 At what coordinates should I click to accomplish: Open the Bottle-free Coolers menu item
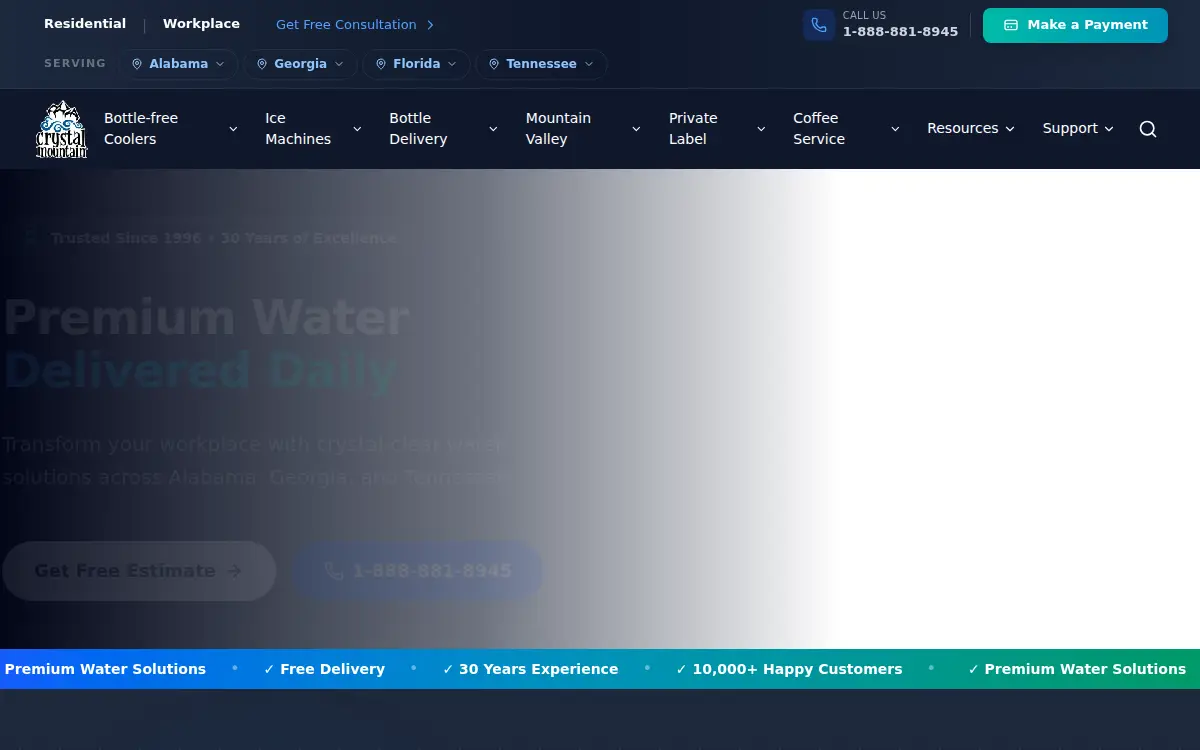(x=171, y=129)
